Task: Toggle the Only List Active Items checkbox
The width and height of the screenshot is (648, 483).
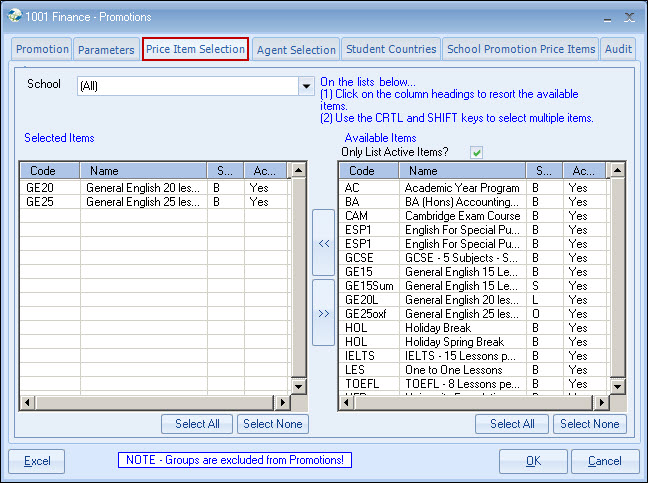Action: (x=477, y=152)
